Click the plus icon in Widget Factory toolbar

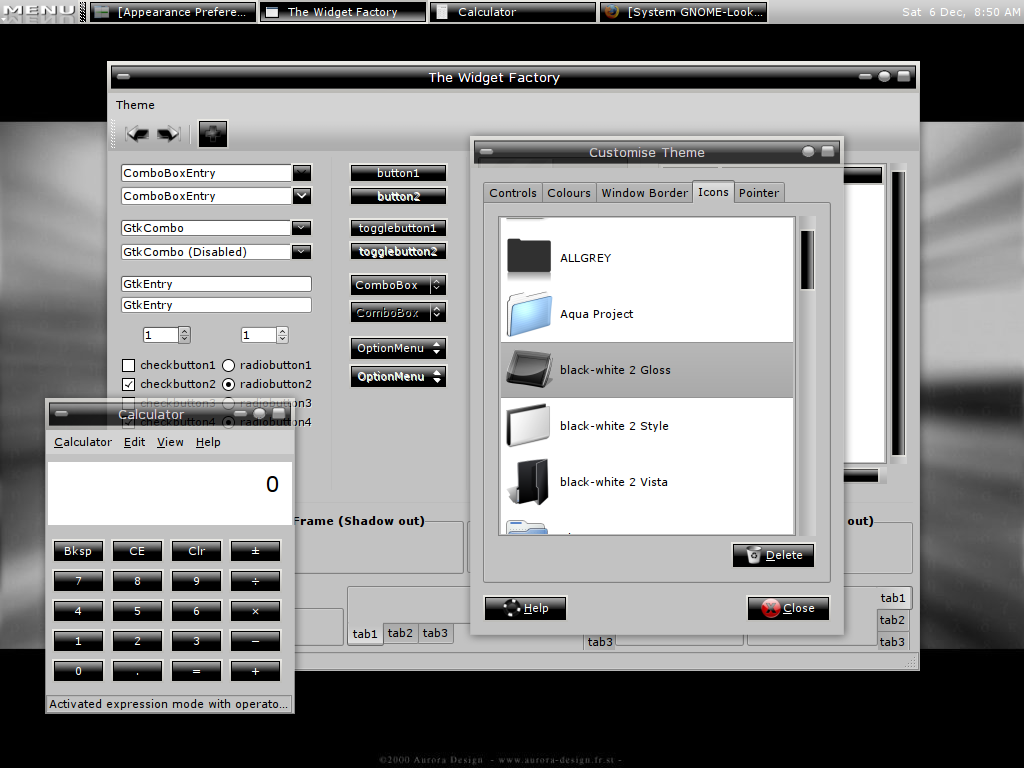[x=213, y=134]
